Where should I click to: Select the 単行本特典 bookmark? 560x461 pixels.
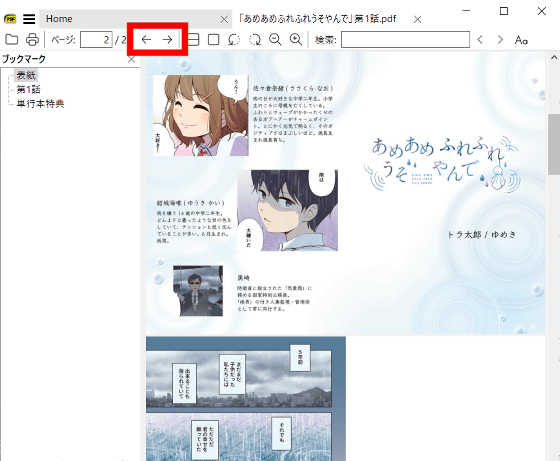pyautogui.click(x=40, y=104)
